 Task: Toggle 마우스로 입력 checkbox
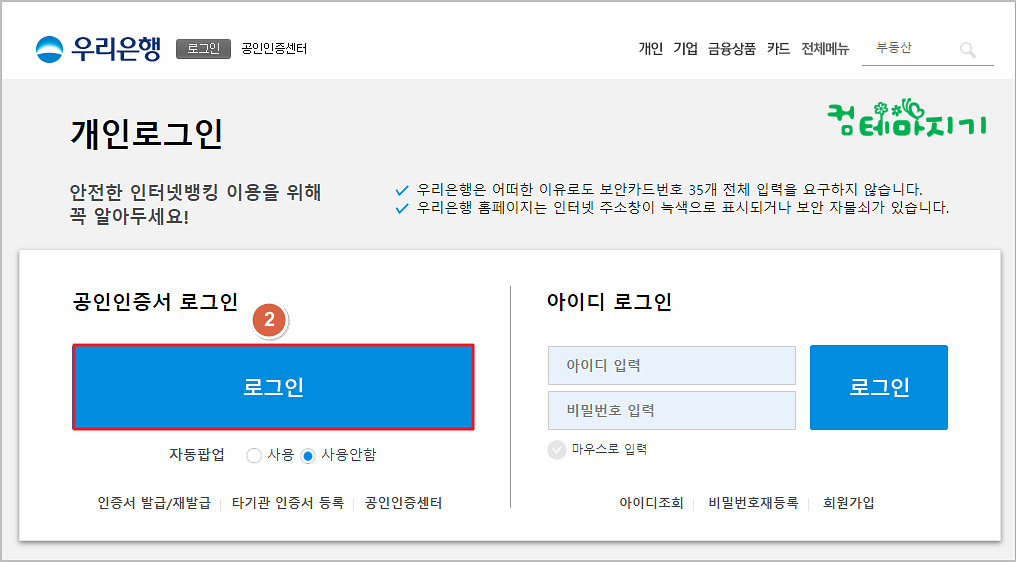pyautogui.click(x=557, y=449)
